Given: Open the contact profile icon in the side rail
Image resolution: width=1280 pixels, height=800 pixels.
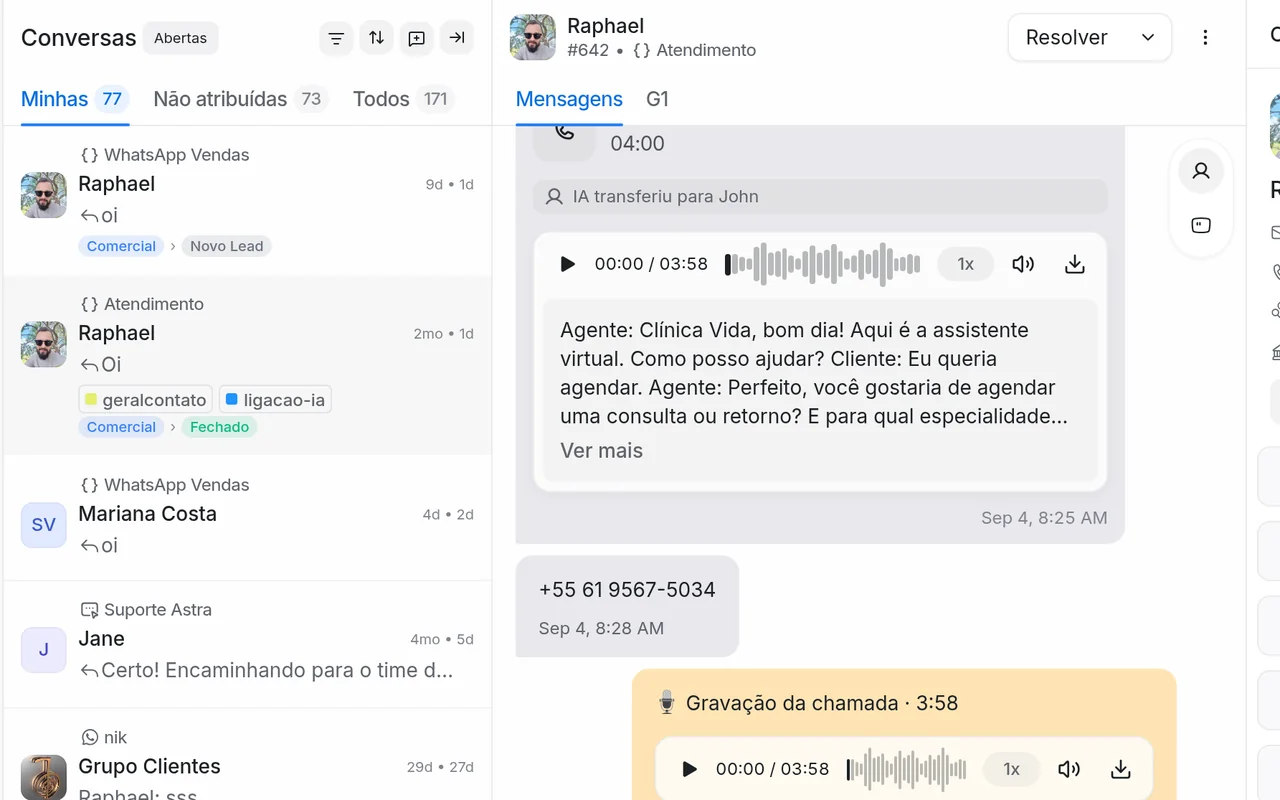Looking at the screenshot, I should coord(1201,171).
